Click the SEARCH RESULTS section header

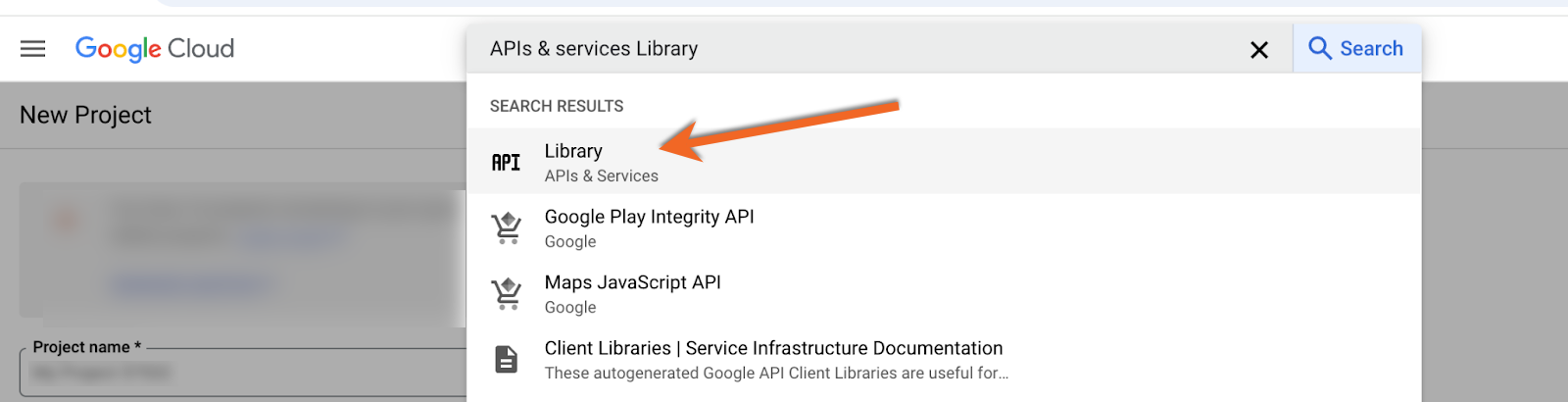click(x=557, y=106)
